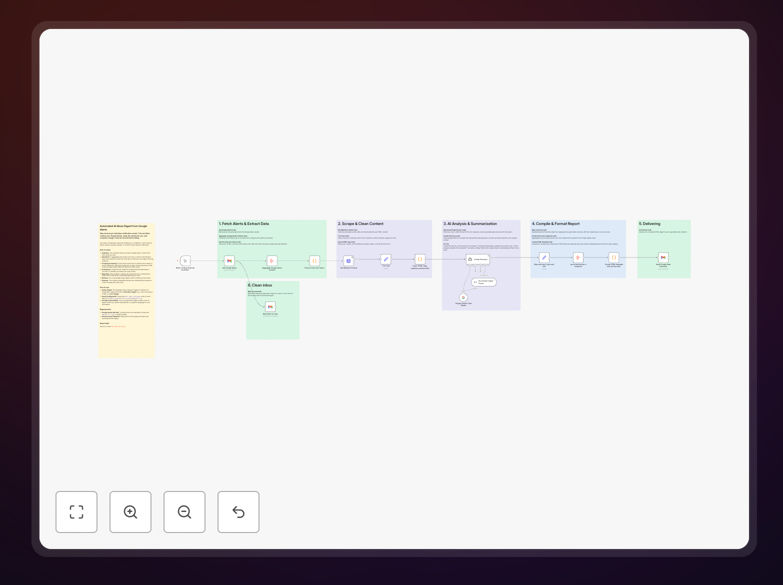Open the round Google chat model sub-node
Screen dimensions: 783x585
coord(463,297)
